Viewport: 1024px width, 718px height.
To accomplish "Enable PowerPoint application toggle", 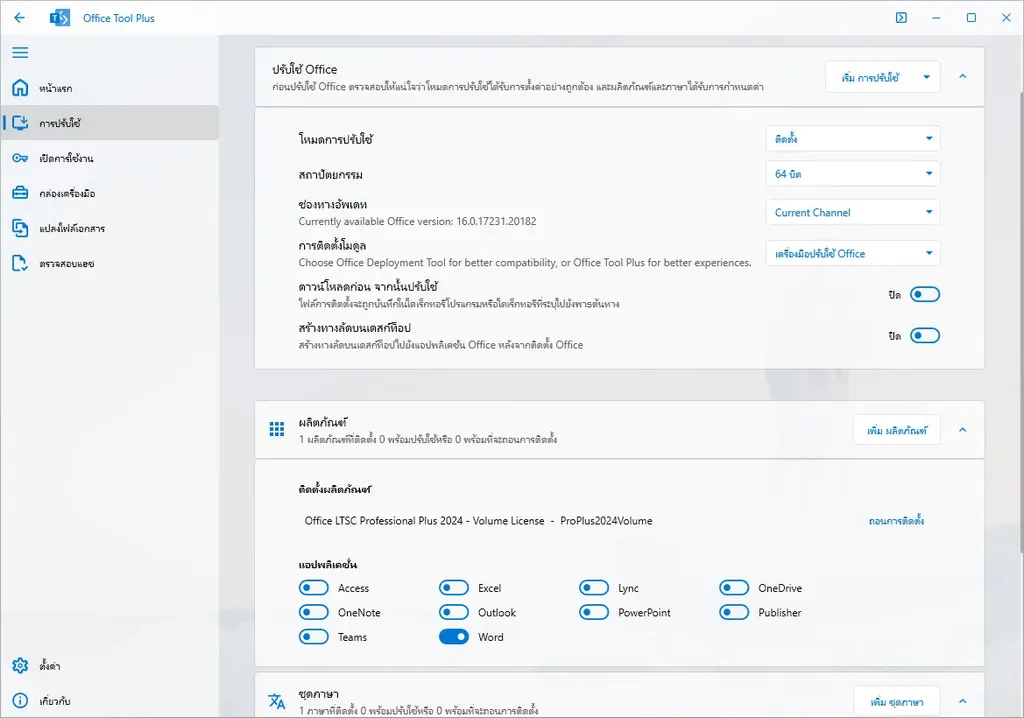I will (594, 612).
